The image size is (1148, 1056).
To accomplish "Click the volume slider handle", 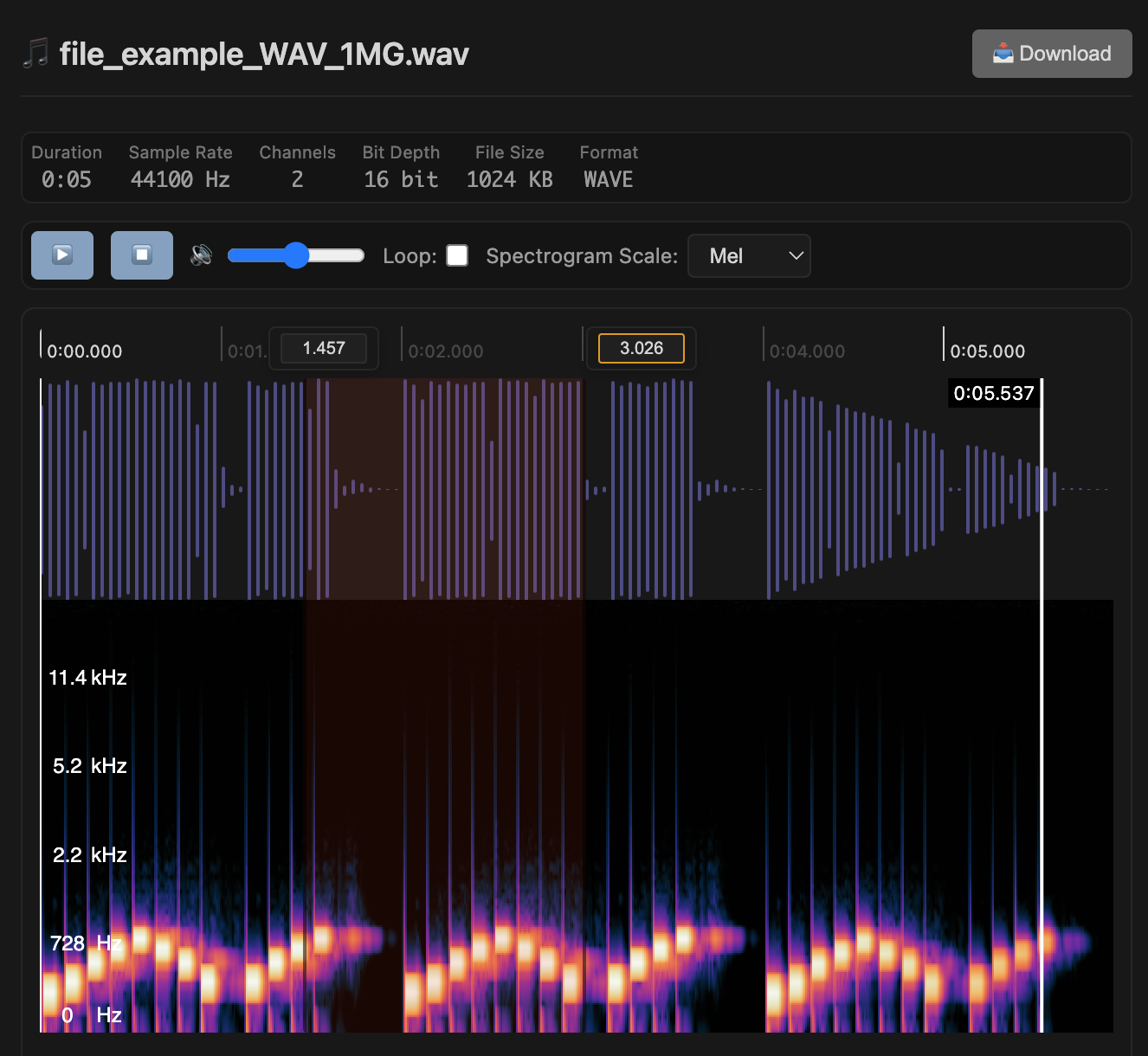I will pyautogui.click(x=297, y=254).
